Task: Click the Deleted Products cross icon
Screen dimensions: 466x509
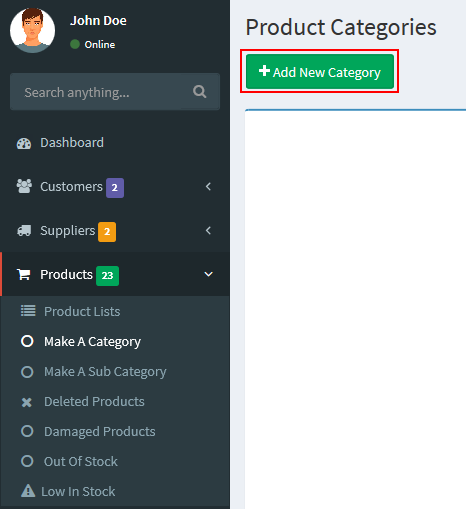Action: (x=27, y=402)
